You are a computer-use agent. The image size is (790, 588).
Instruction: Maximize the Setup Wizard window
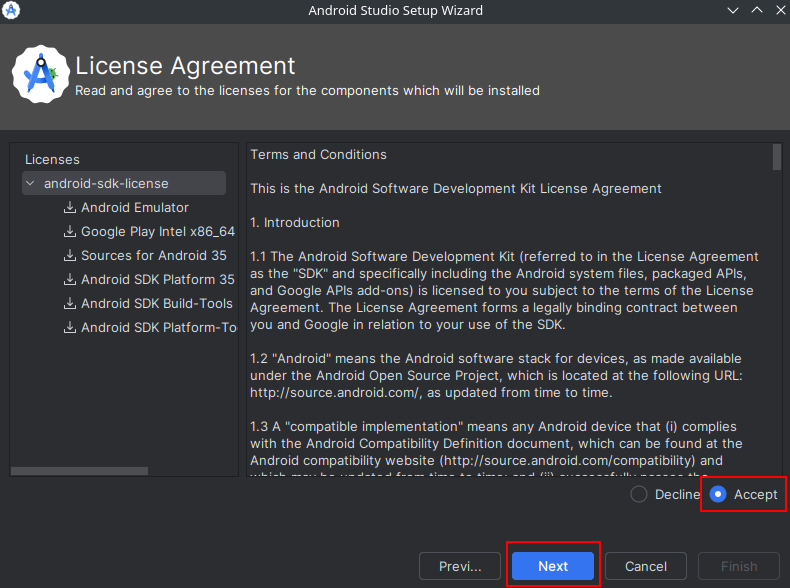757,10
